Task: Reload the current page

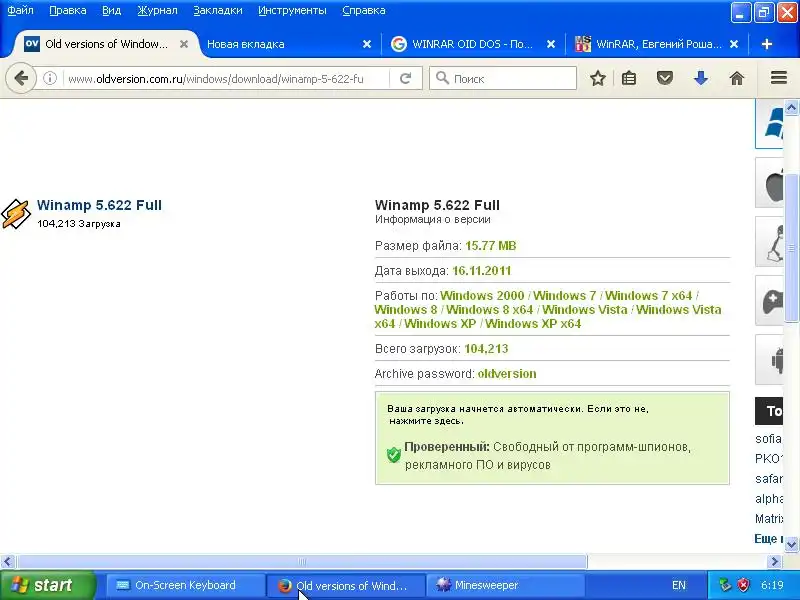Action: click(406, 78)
